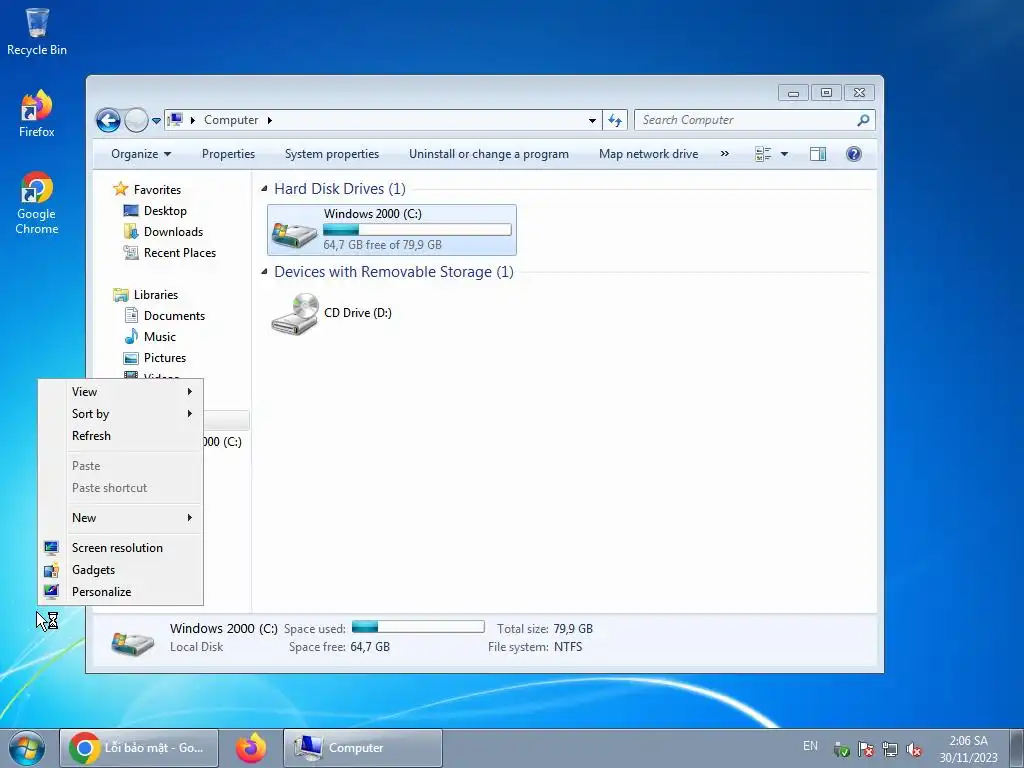
Task: Go back with the Explorer back arrow
Action: [108, 120]
